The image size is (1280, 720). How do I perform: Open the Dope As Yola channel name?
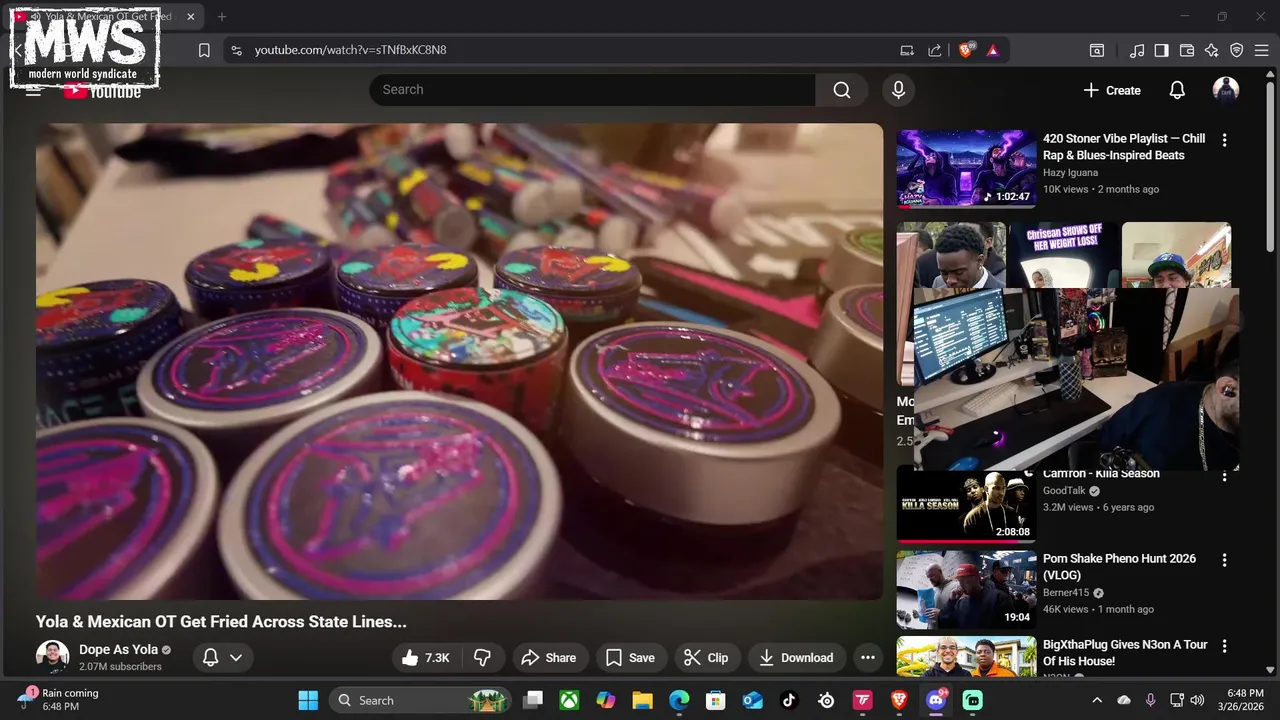[118, 650]
